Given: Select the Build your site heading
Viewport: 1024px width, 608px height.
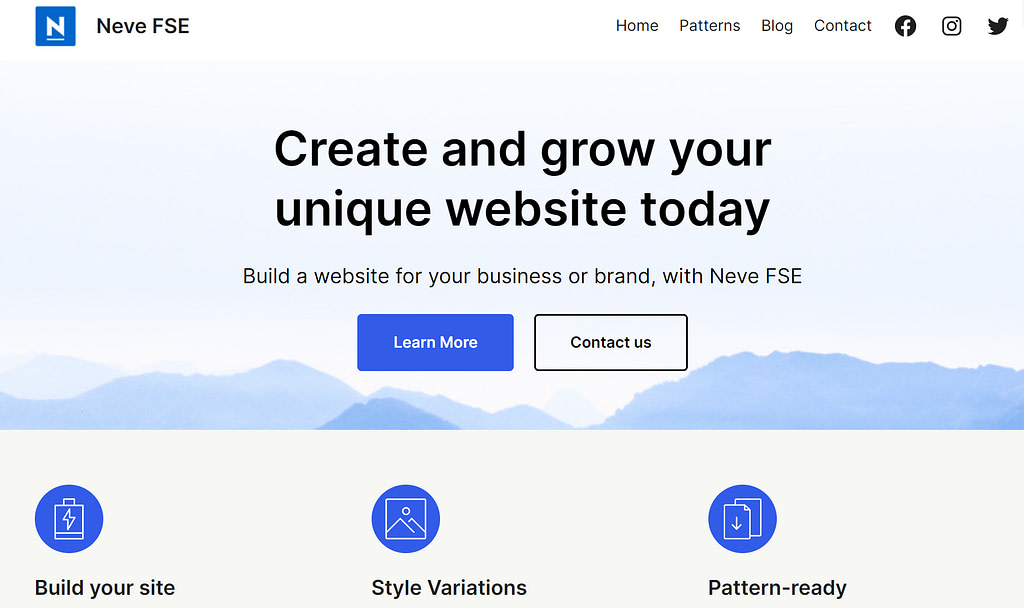Looking at the screenshot, I should tap(105, 588).
